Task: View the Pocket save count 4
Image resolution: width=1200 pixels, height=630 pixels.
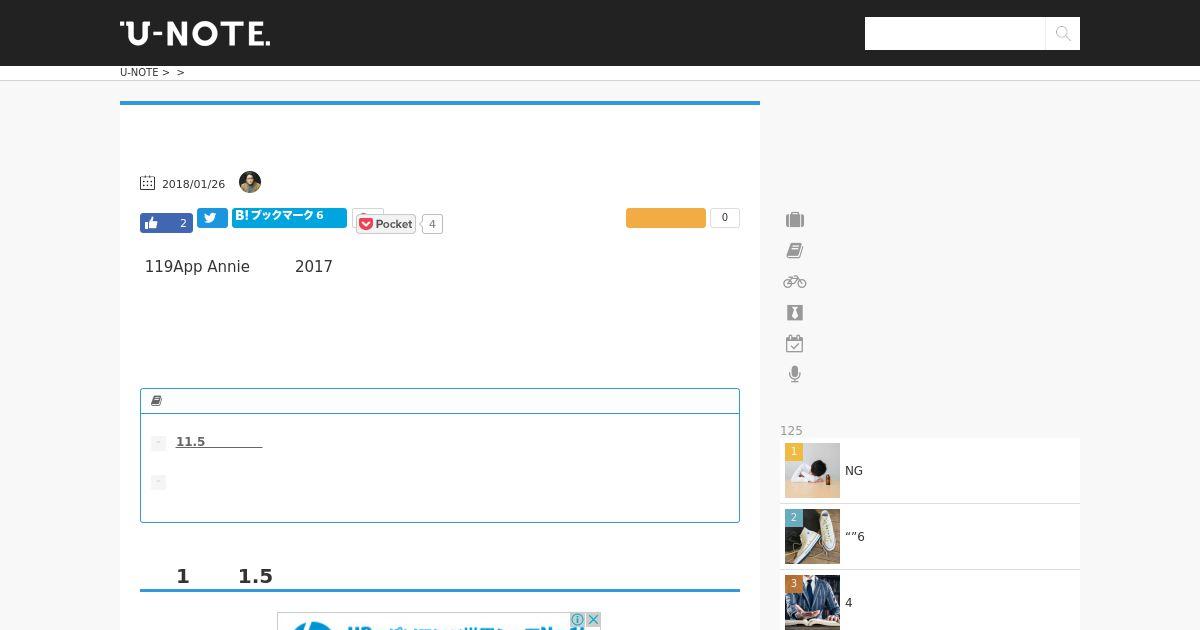Action: pyautogui.click(x=432, y=224)
